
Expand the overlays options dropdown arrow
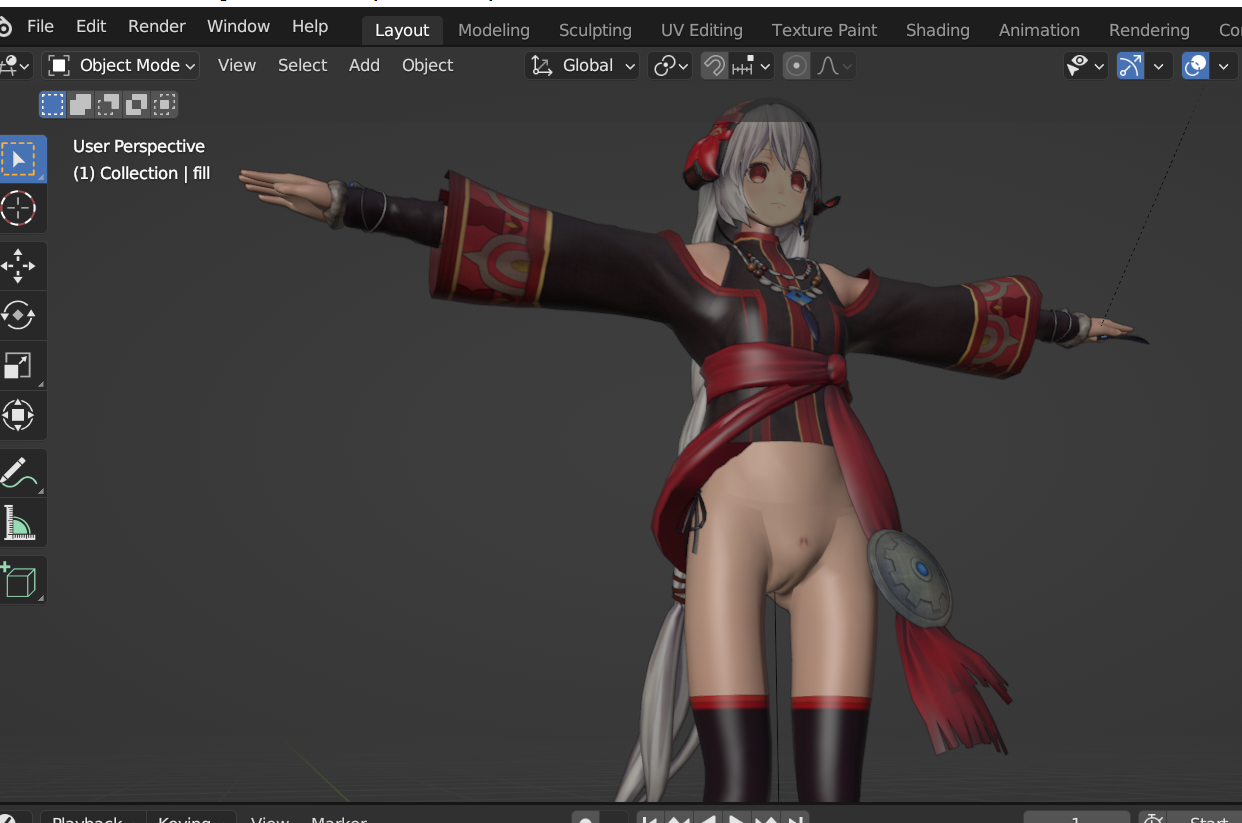click(x=1223, y=66)
